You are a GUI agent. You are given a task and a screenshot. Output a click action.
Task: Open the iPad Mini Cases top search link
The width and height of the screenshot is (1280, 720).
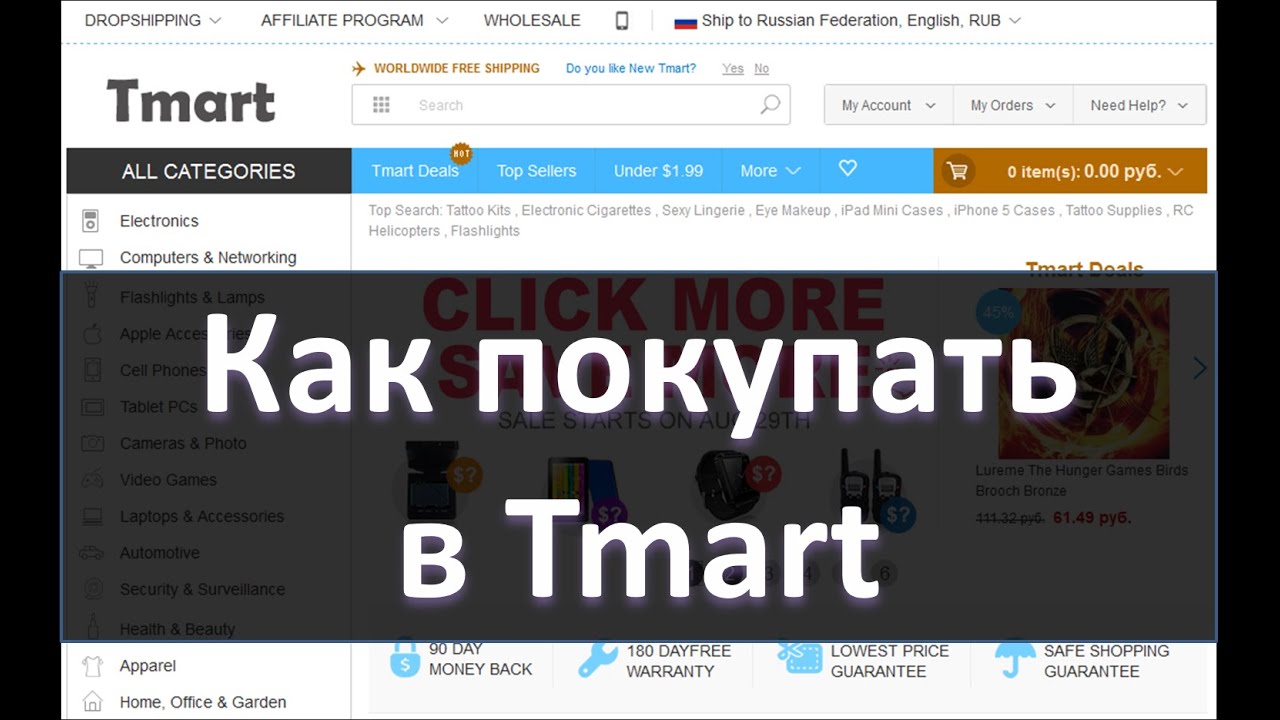[x=892, y=210]
